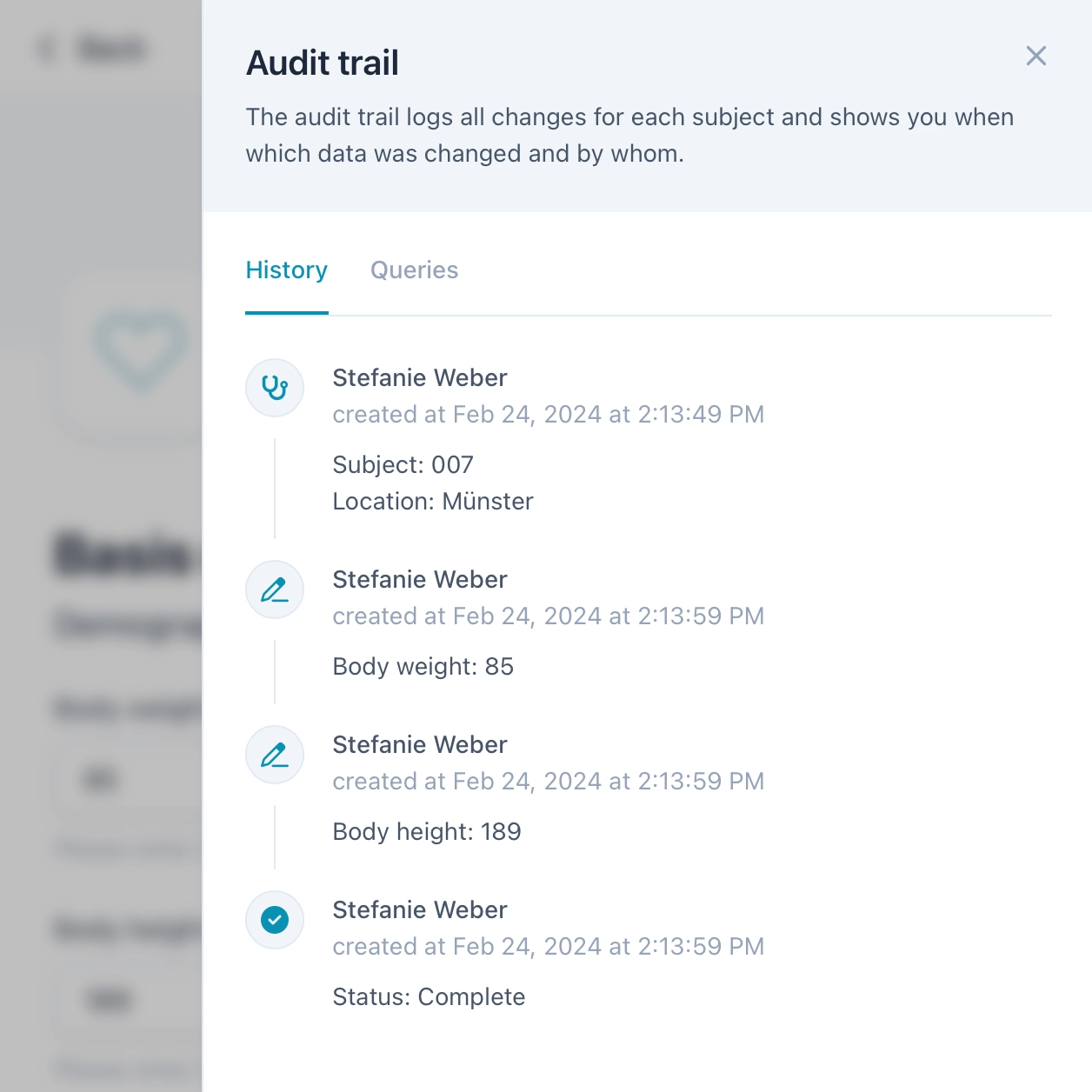1092x1092 pixels.
Task: Select the "Subject: 007" log detail
Action: pyautogui.click(x=403, y=465)
